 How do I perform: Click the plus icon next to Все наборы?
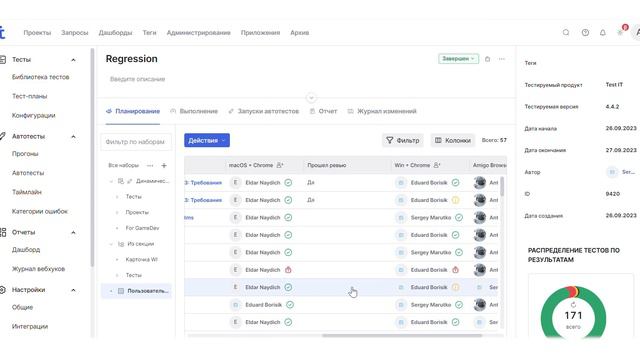point(164,165)
